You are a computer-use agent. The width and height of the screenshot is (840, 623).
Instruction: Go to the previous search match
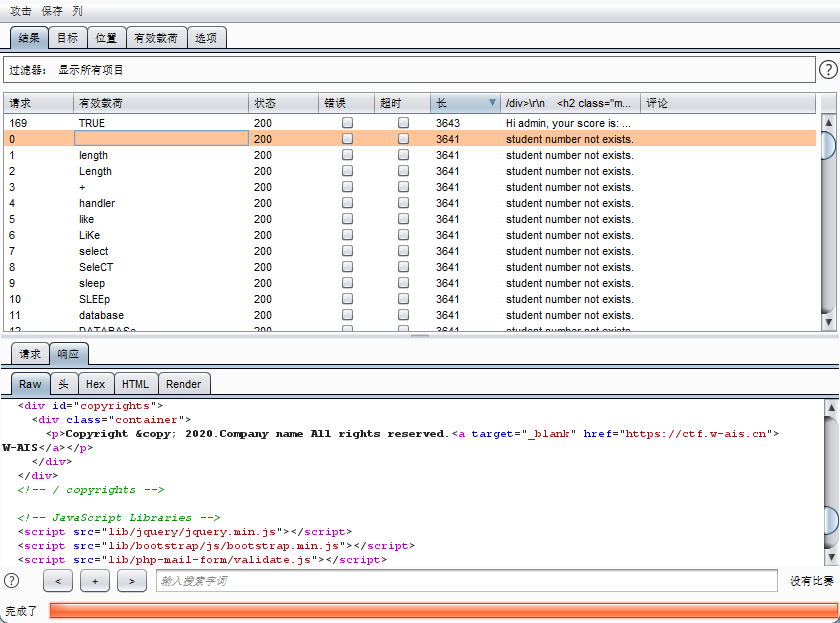[x=58, y=581]
